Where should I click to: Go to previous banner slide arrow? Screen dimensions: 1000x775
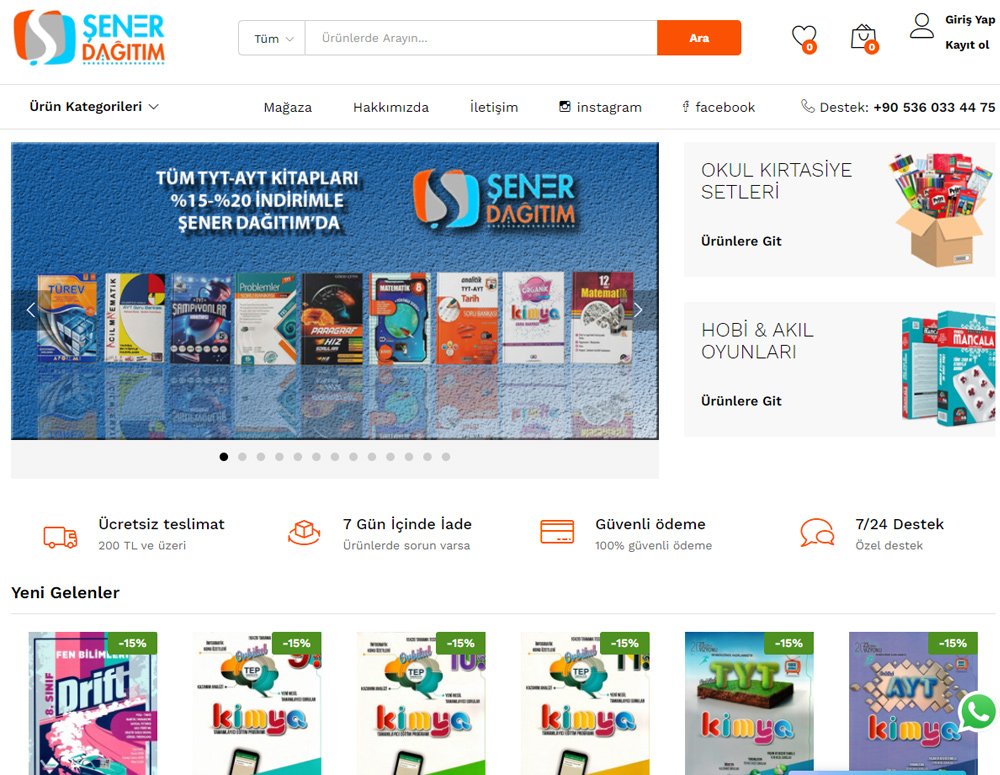[31, 310]
